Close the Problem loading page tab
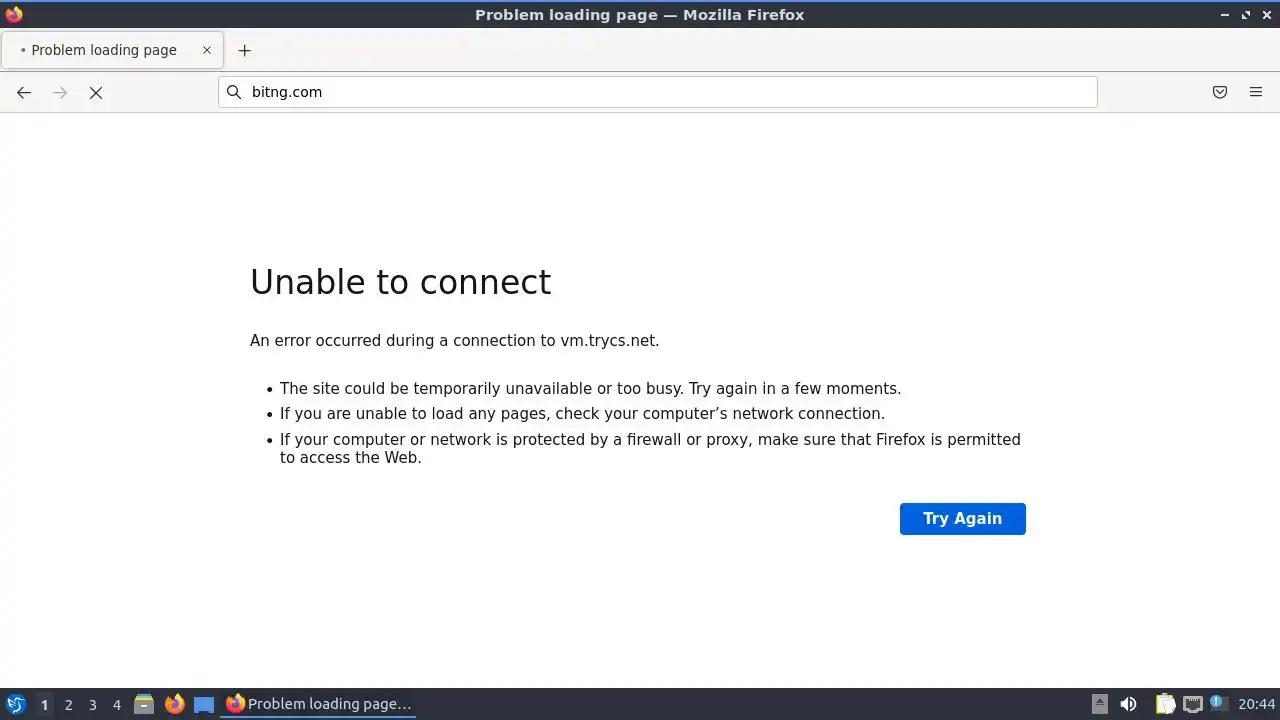The width and height of the screenshot is (1280, 720). click(207, 50)
